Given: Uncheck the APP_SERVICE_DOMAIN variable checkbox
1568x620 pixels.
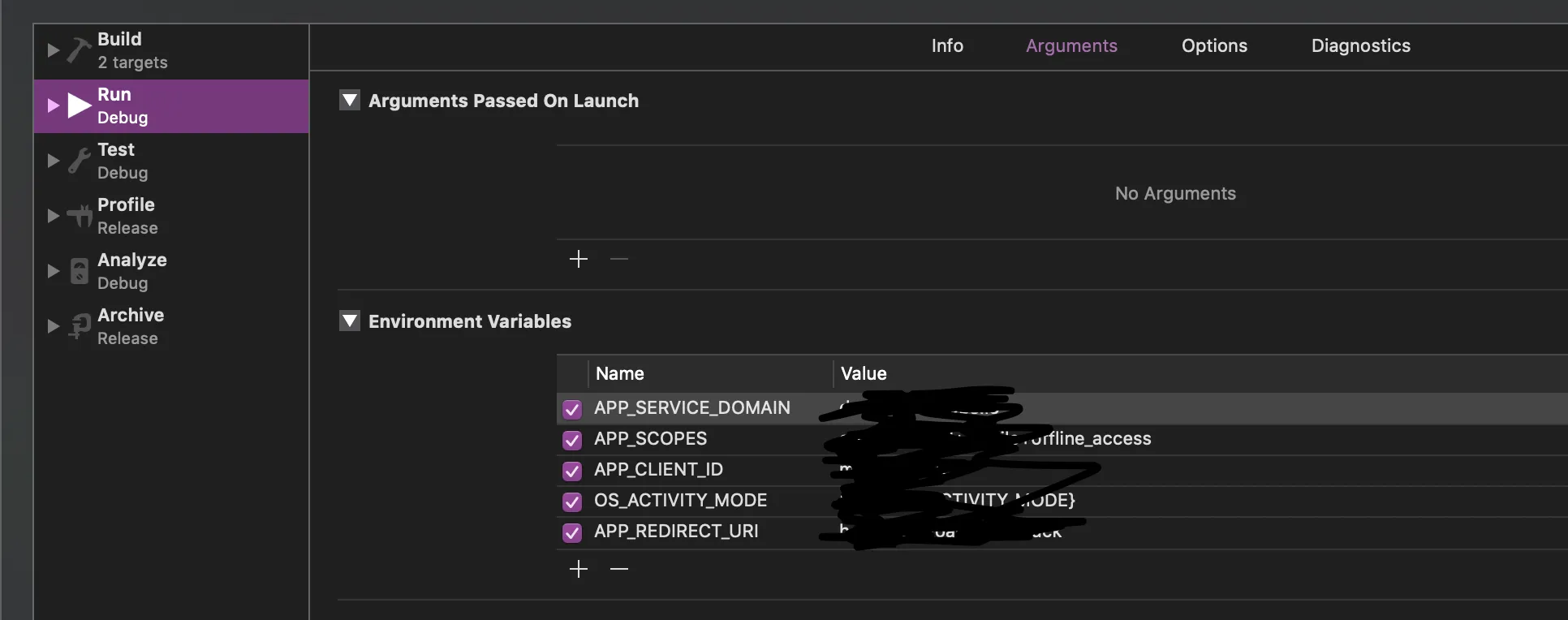Looking at the screenshot, I should coord(572,409).
